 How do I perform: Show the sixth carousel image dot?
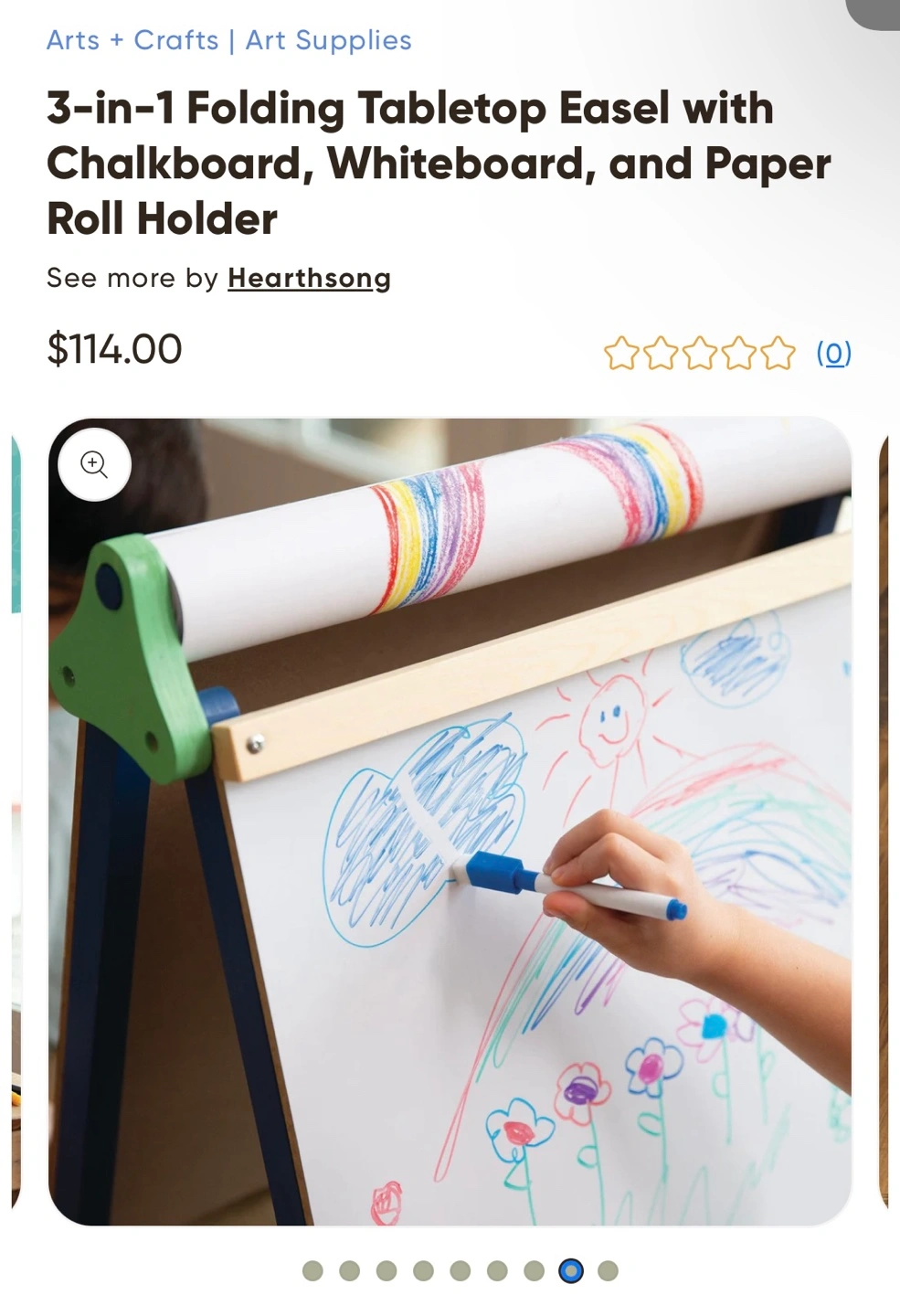click(x=497, y=1271)
